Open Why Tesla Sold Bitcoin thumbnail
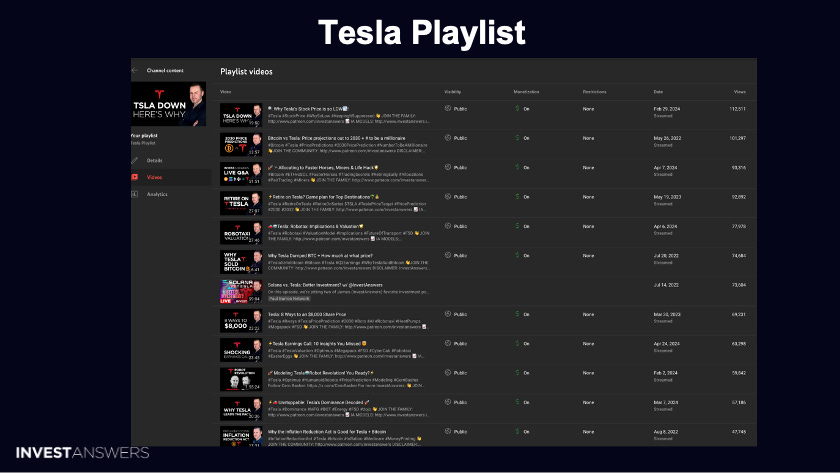 (x=241, y=262)
